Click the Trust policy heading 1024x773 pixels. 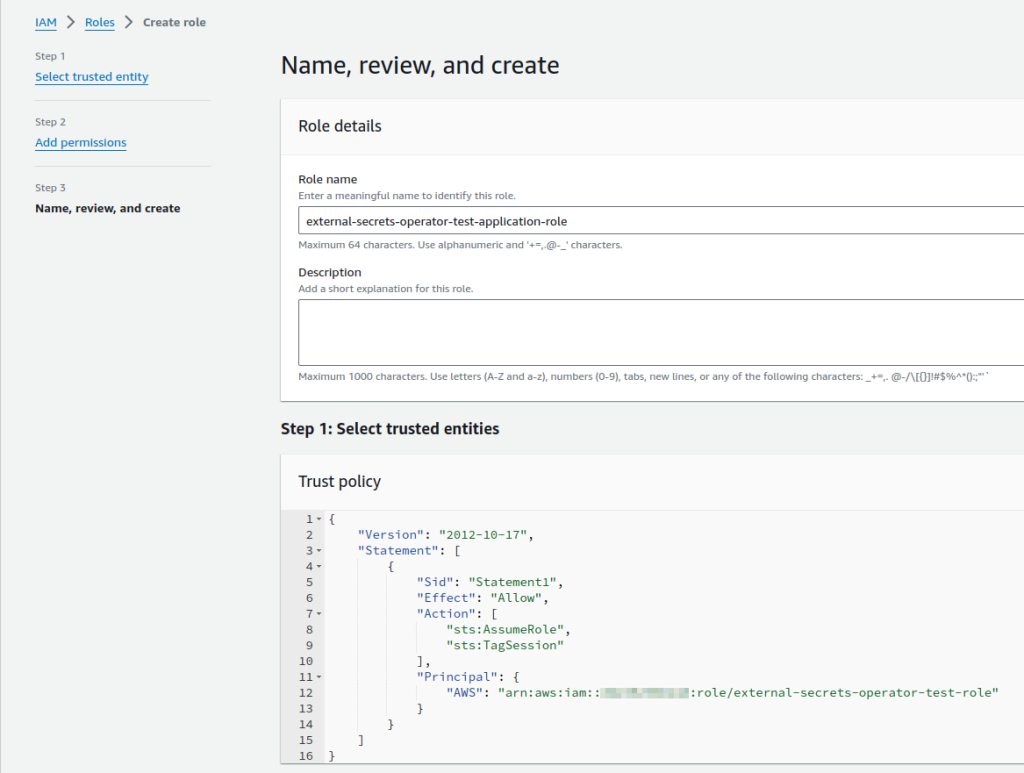click(340, 482)
